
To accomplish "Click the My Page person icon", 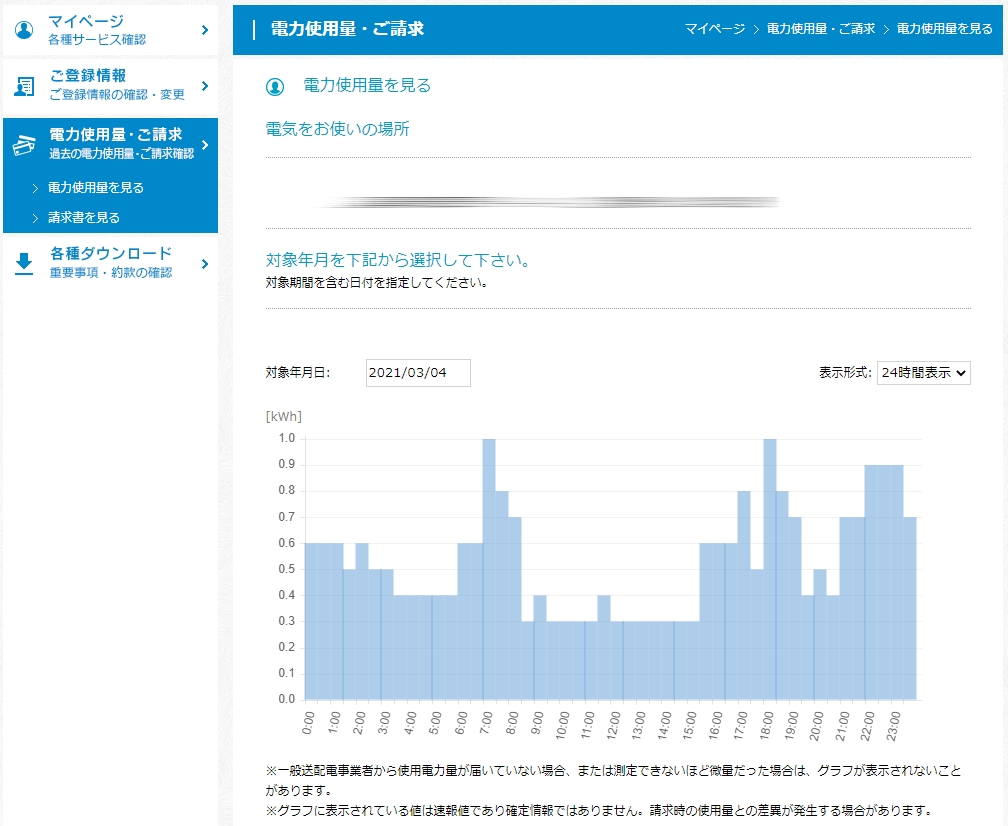I will (24, 30).
